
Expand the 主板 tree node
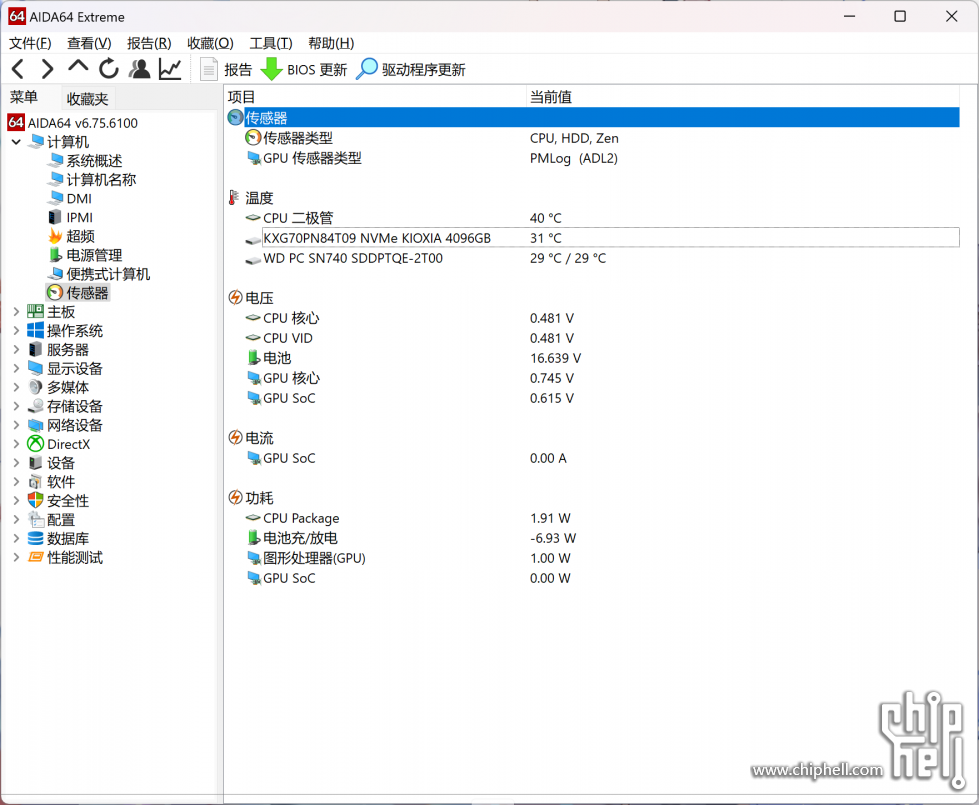(16, 312)
